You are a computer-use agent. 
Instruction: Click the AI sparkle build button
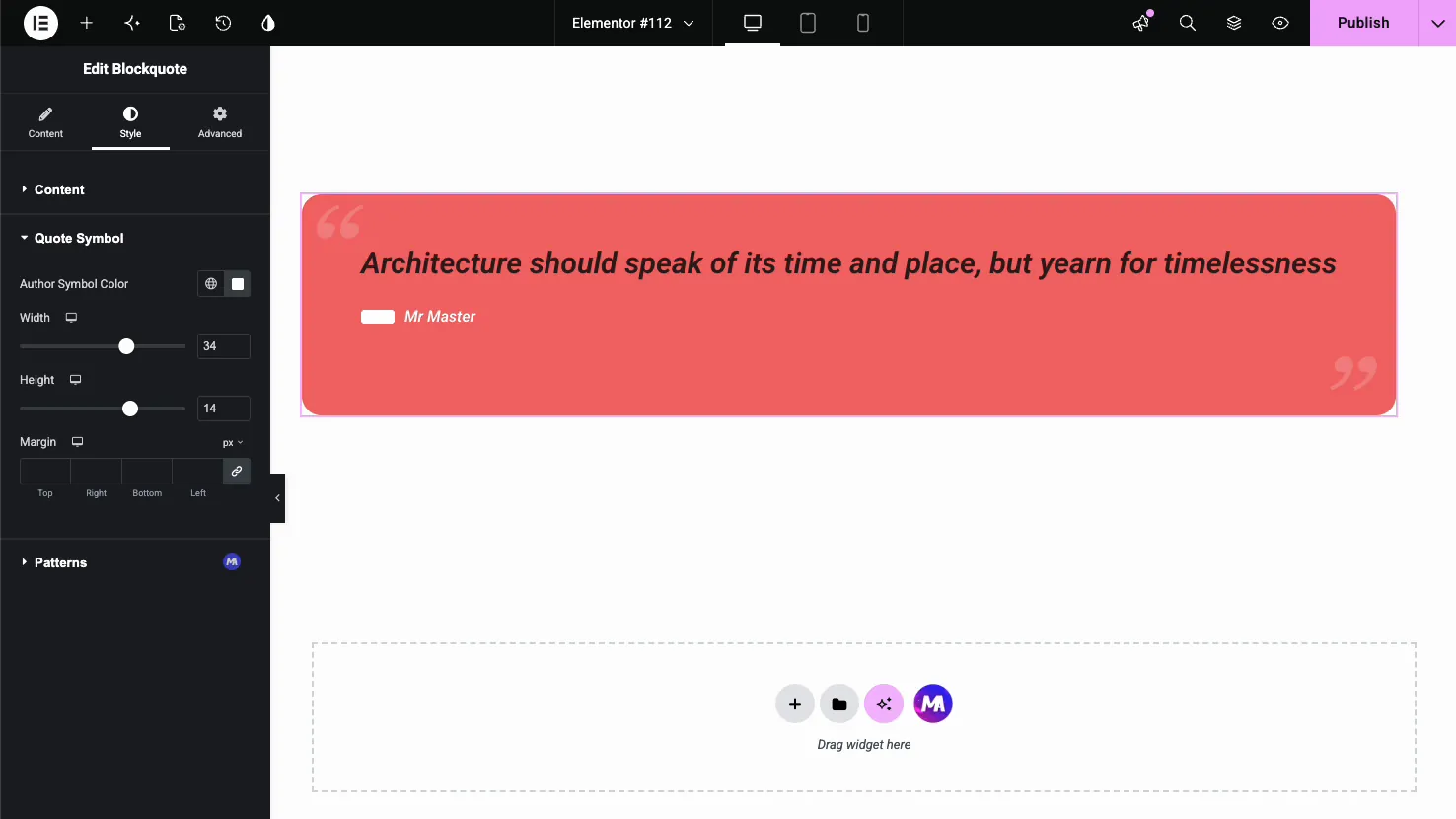point(884,704)
